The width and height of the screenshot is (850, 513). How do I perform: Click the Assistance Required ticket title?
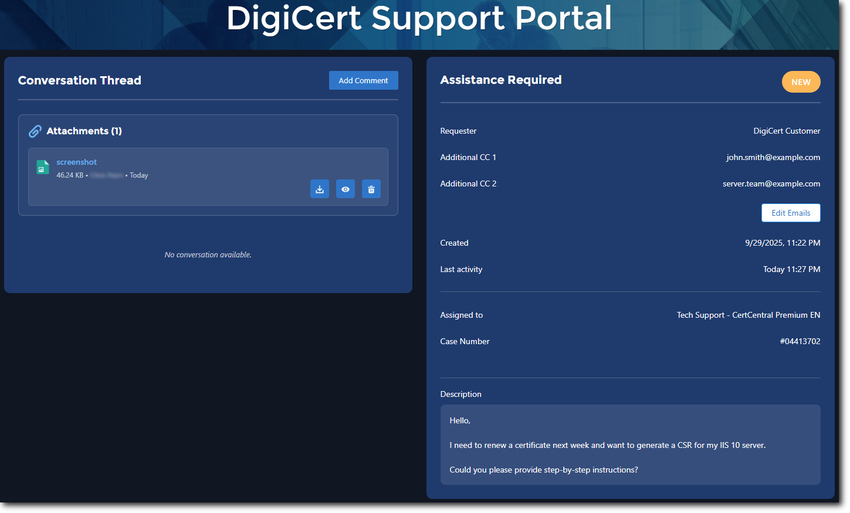[500, 80]
